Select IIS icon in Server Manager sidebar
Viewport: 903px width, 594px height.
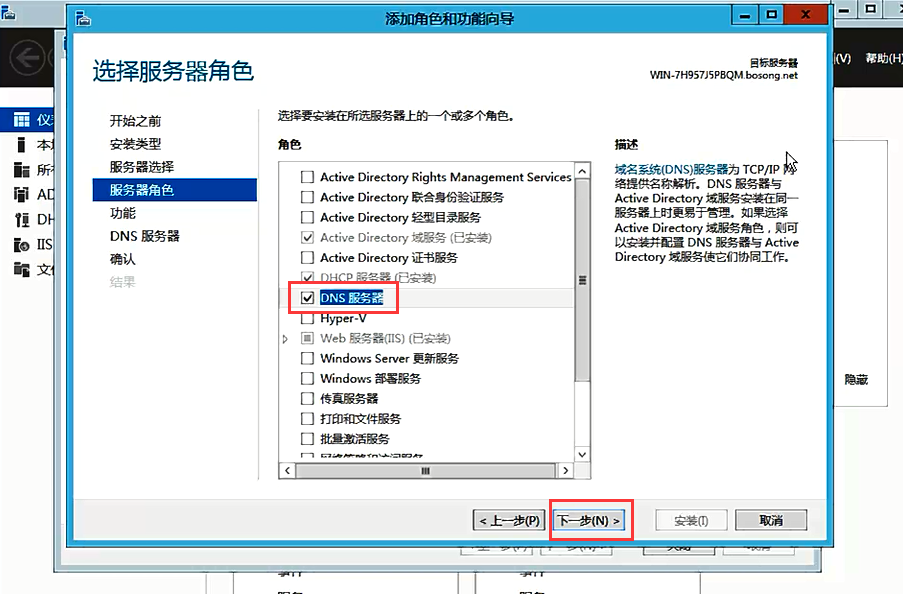pyautogui.click(x=22, y=245)
